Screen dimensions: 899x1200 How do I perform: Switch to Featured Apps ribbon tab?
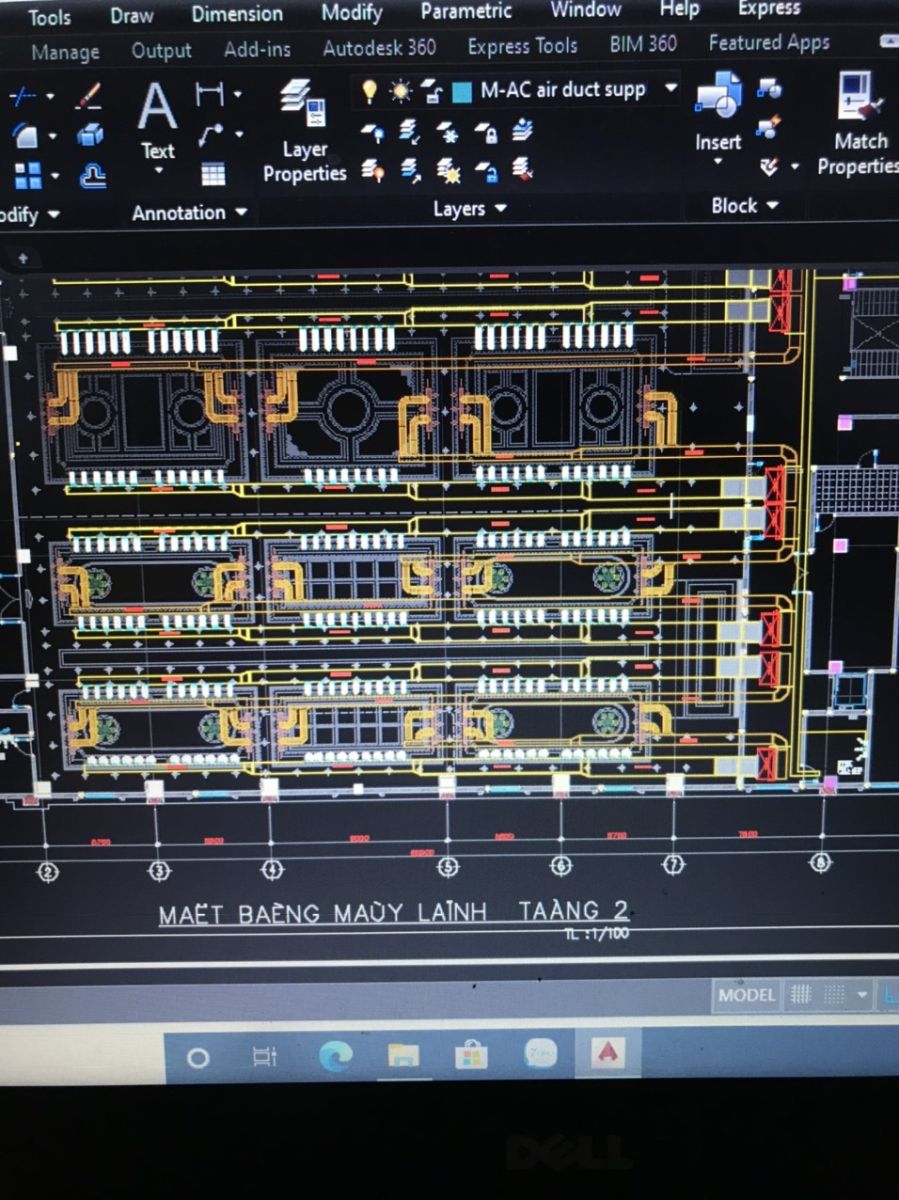point(769,42)
